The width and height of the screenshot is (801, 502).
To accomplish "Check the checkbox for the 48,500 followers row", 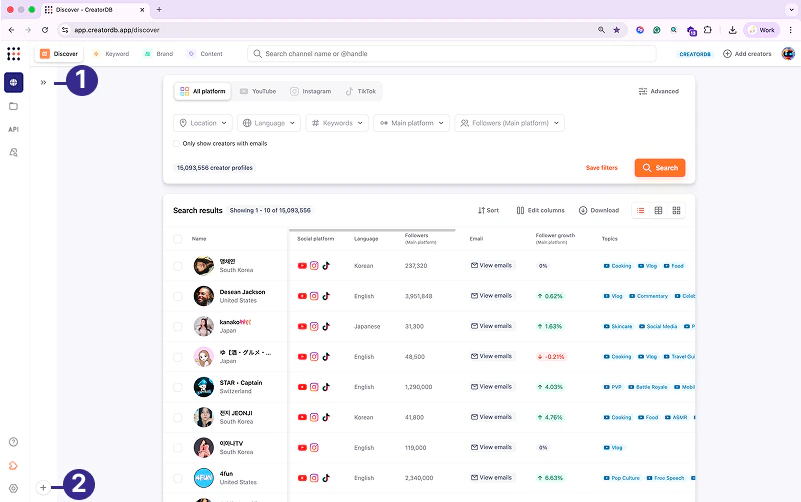I will click(178, 357).
